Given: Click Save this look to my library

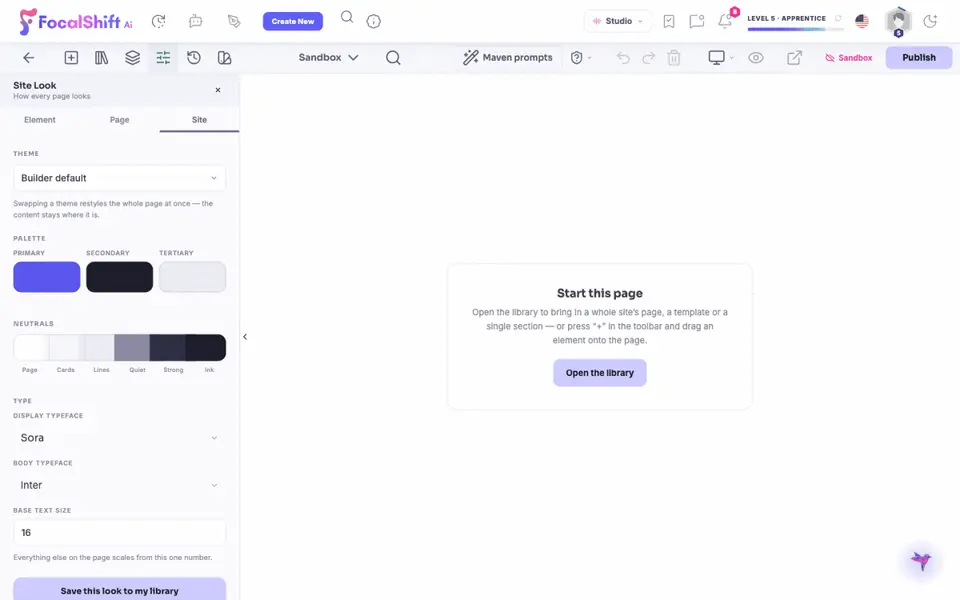Looking at the screenshot, I should click(x=119, y=590).
